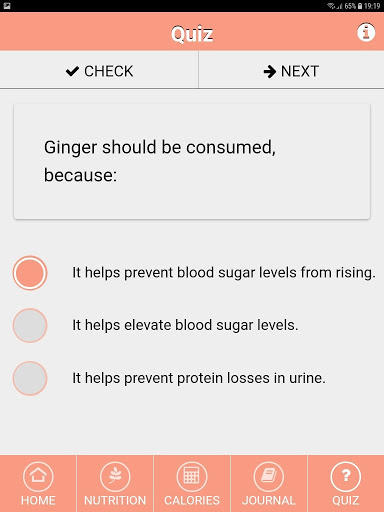This screenshot has height=512, width=384.
Task: Click the checkmark icon beside CHECK
Action: coord(72,71)
